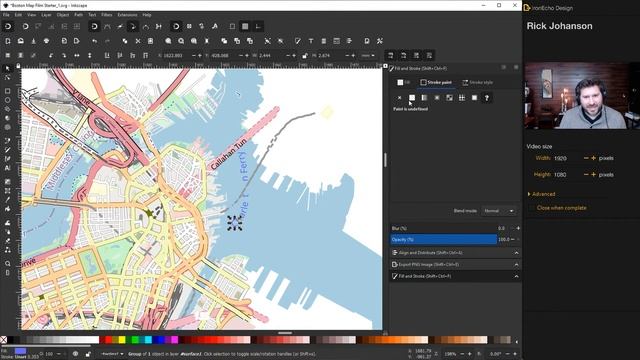This screenshot has height=360, width=640.
Task: Open the units dropdown in tool controls
Action: pos(368,56)
